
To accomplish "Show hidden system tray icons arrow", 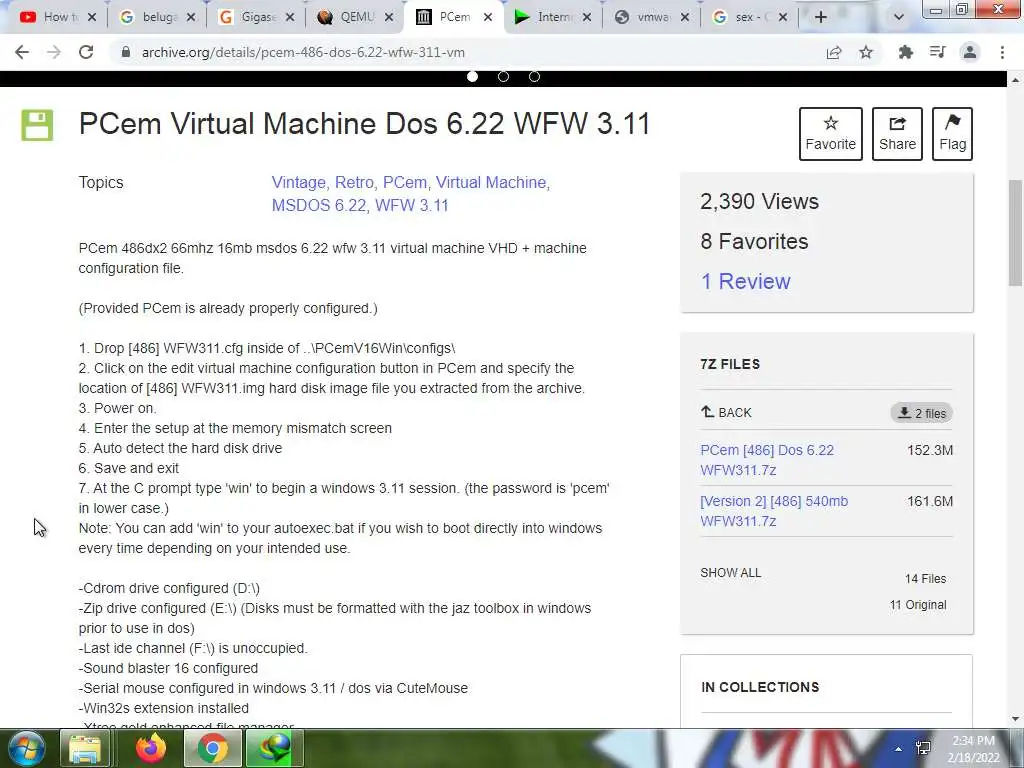I will point(899,749).
